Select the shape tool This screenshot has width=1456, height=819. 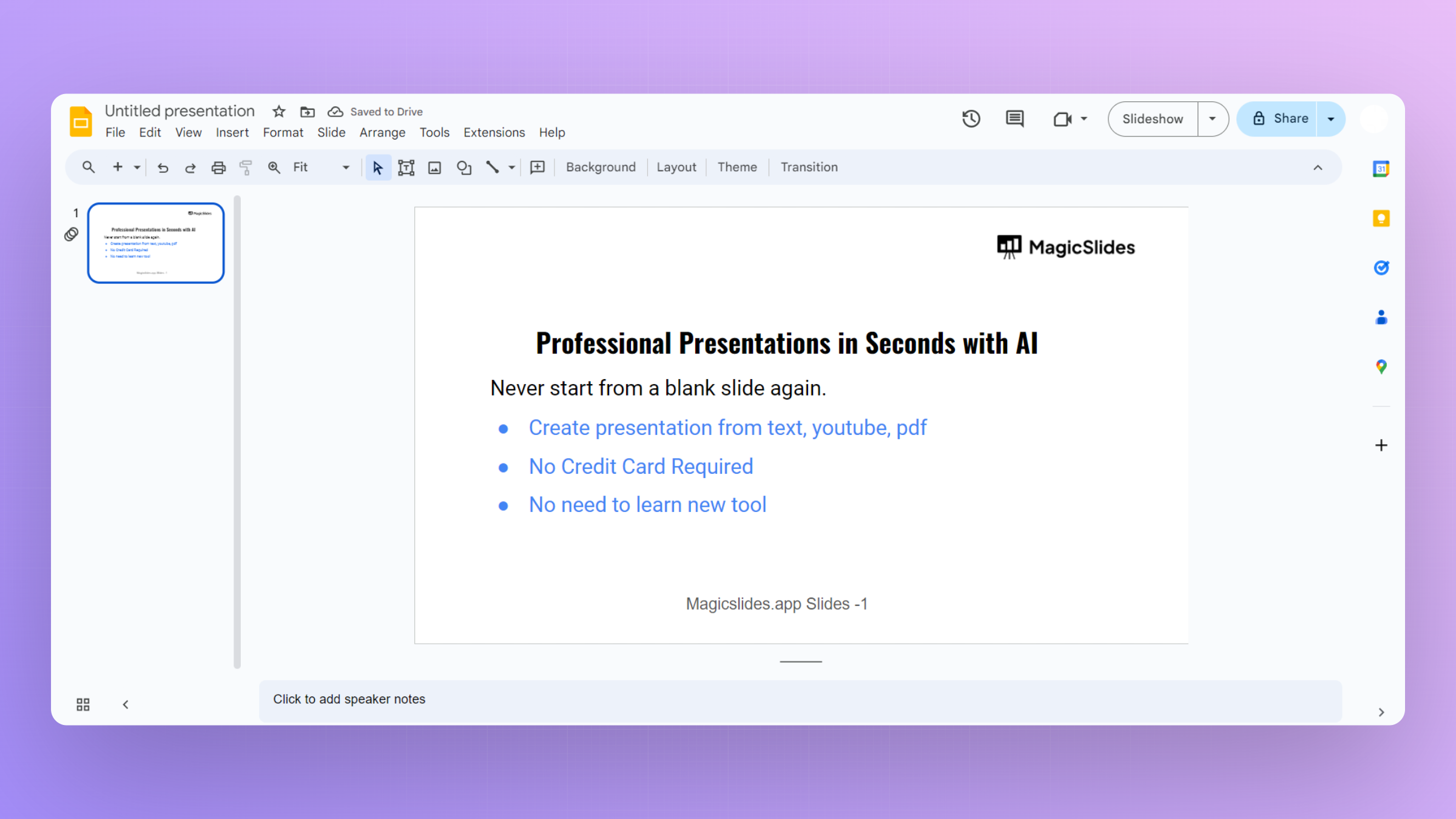[x=464, y=167]
